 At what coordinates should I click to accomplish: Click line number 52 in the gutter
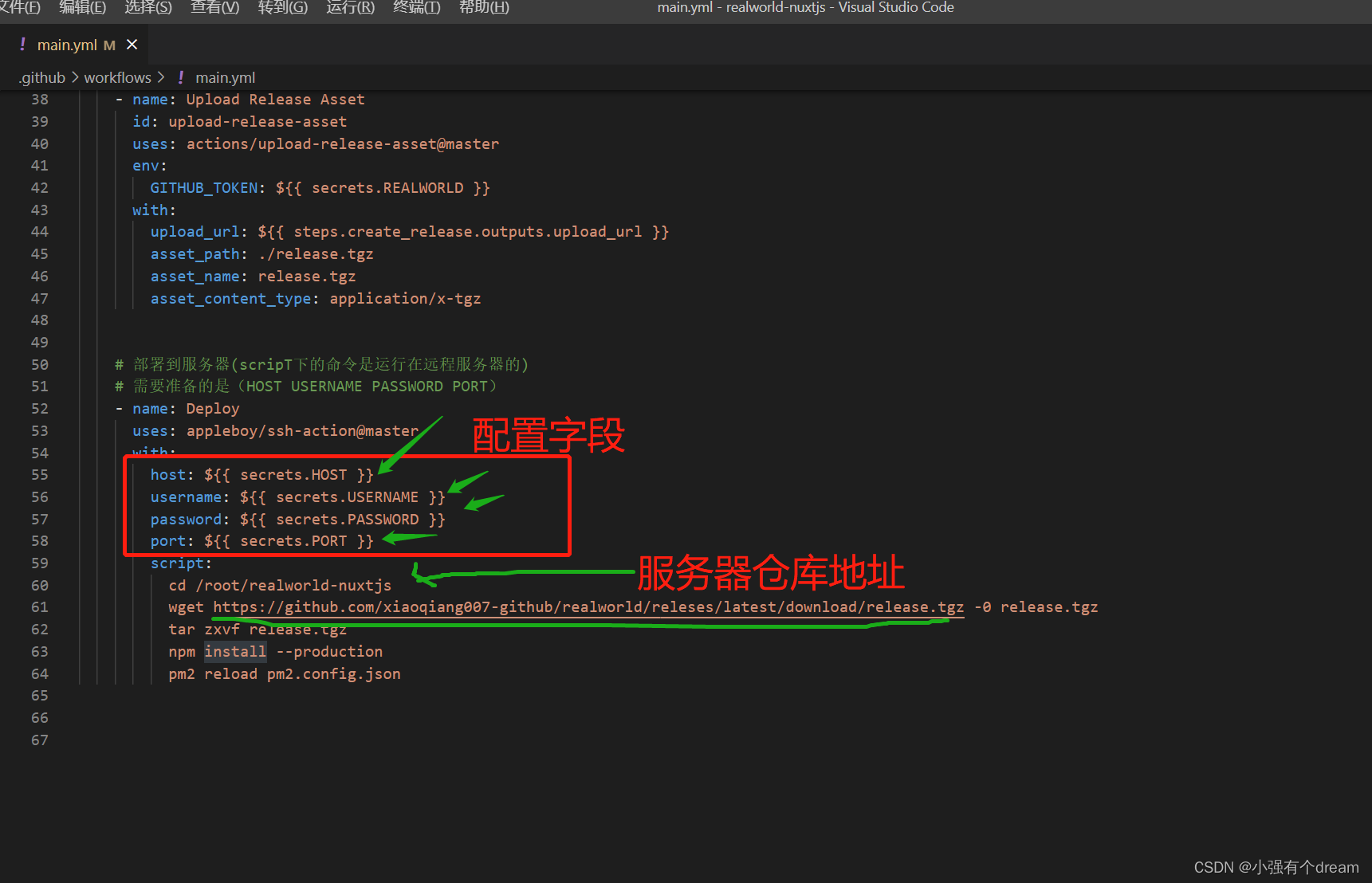click(x=40, y=409)
